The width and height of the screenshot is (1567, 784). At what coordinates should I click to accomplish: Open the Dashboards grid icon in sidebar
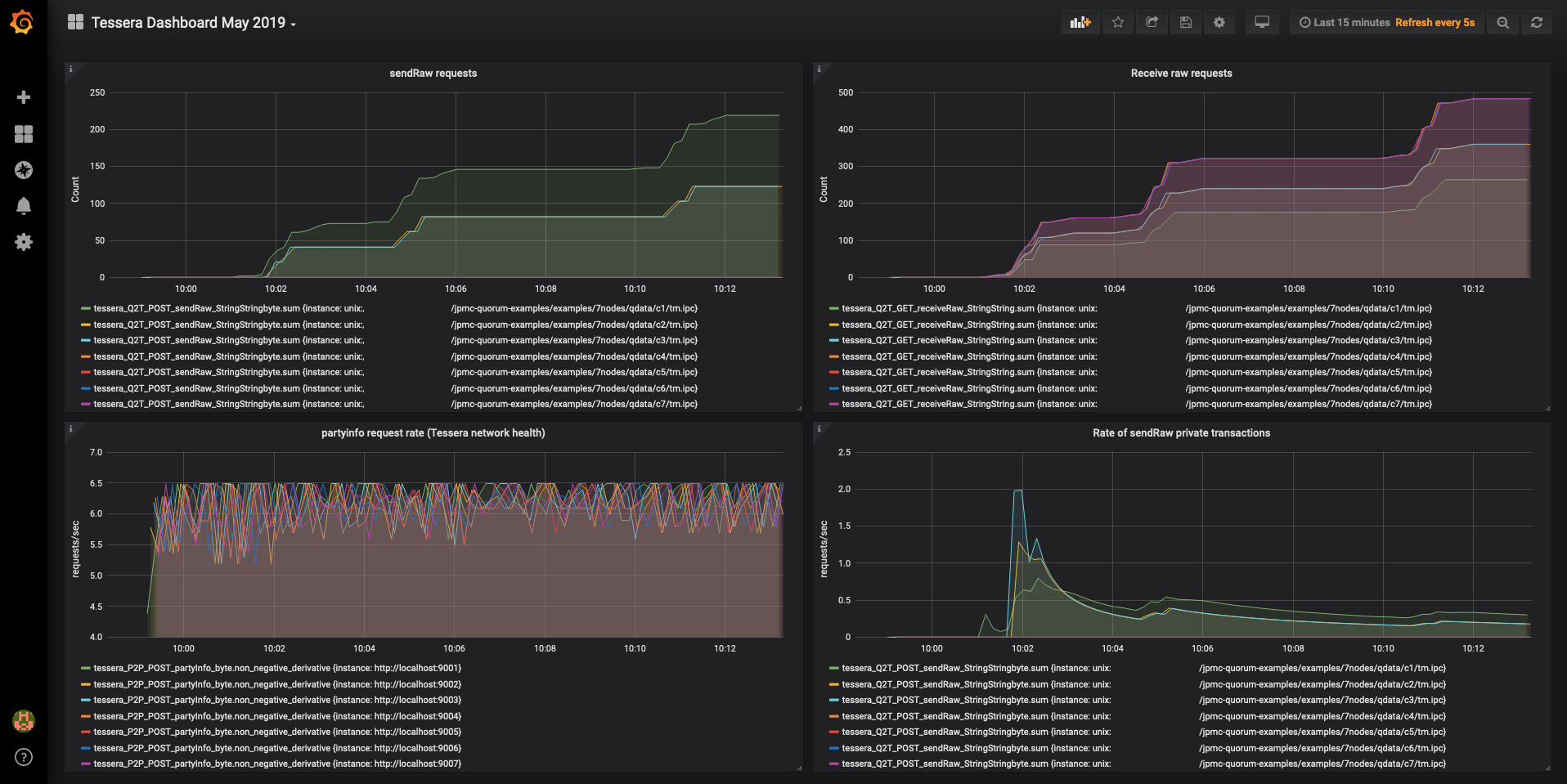(24, 134)
